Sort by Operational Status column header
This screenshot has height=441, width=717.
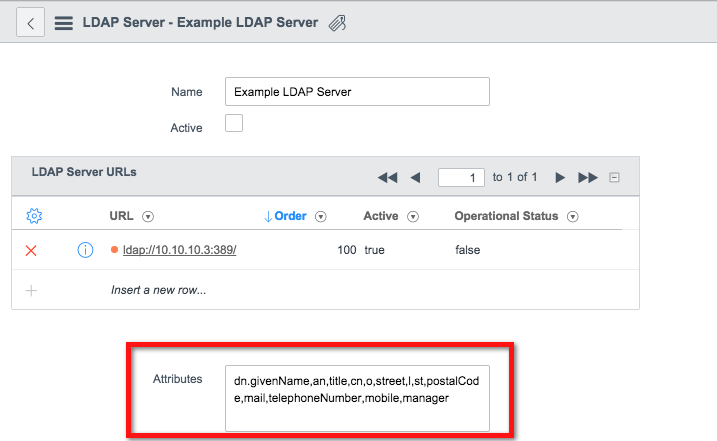coord(506,216)
